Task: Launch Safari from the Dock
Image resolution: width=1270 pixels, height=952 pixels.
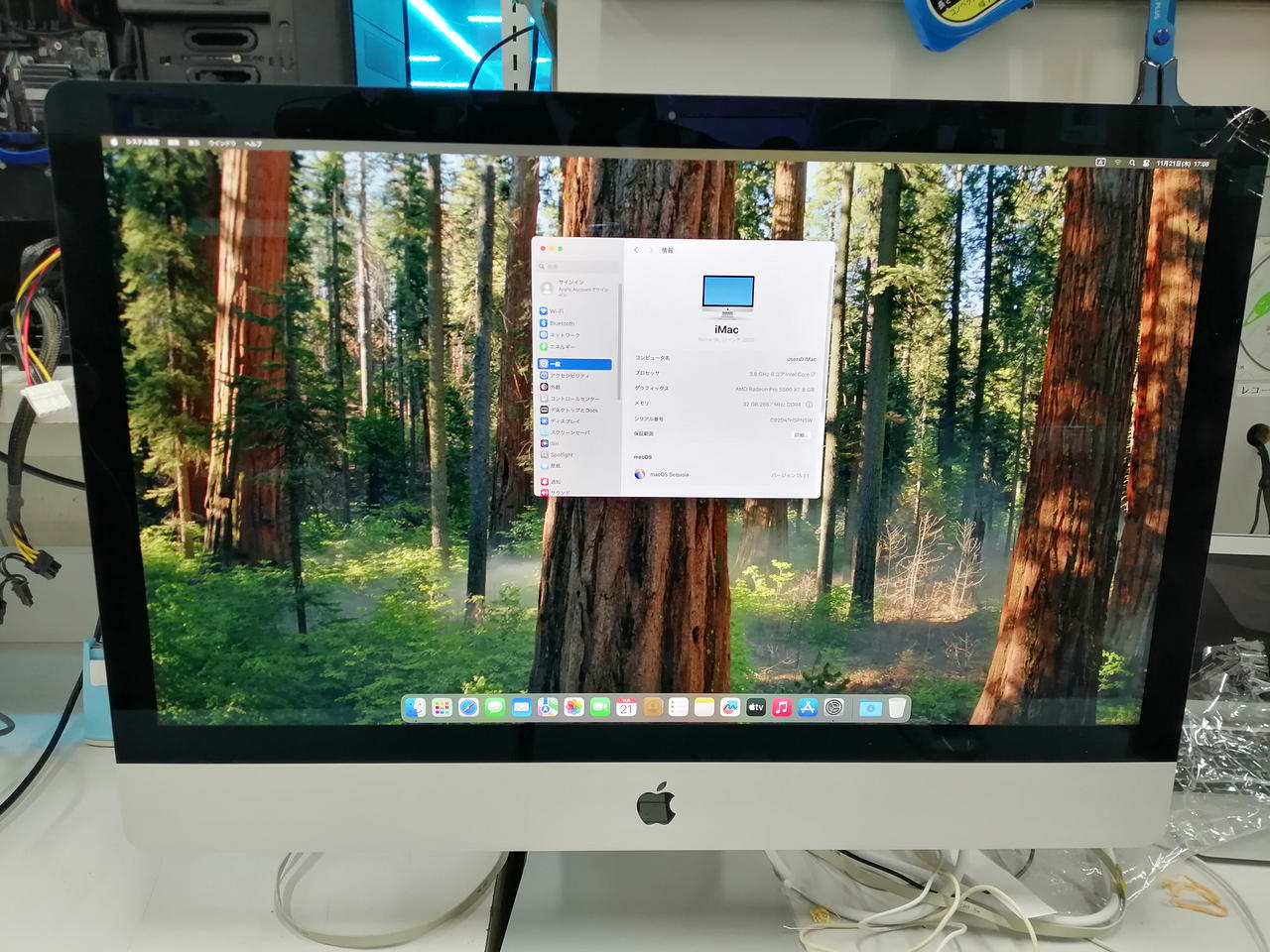Action: [465, 707]
